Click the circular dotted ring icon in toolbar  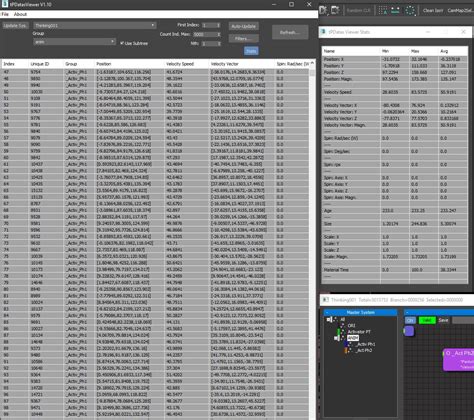(410, 10)
